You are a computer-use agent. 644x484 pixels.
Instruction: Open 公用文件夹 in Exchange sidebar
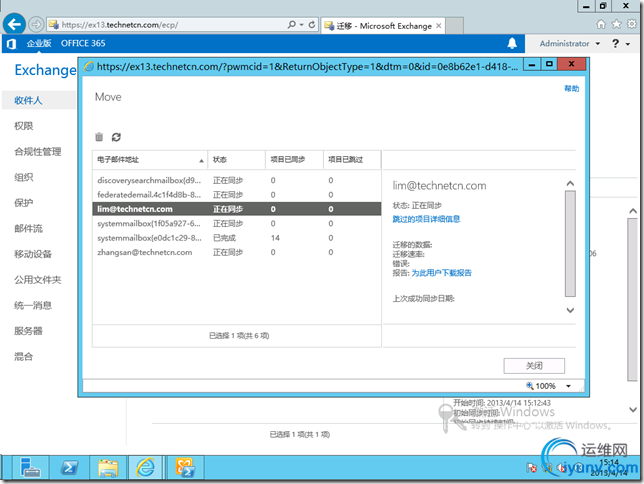point(38,280)
